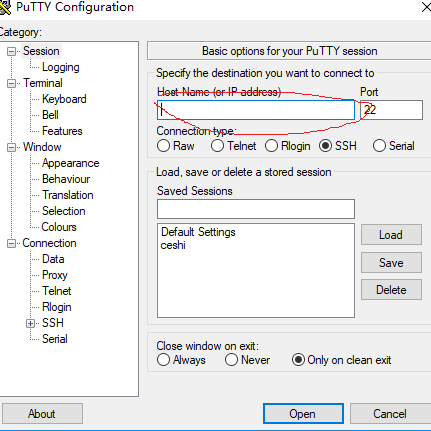
Task: Collapse the Terminal category node
Action: coord(11,83)
